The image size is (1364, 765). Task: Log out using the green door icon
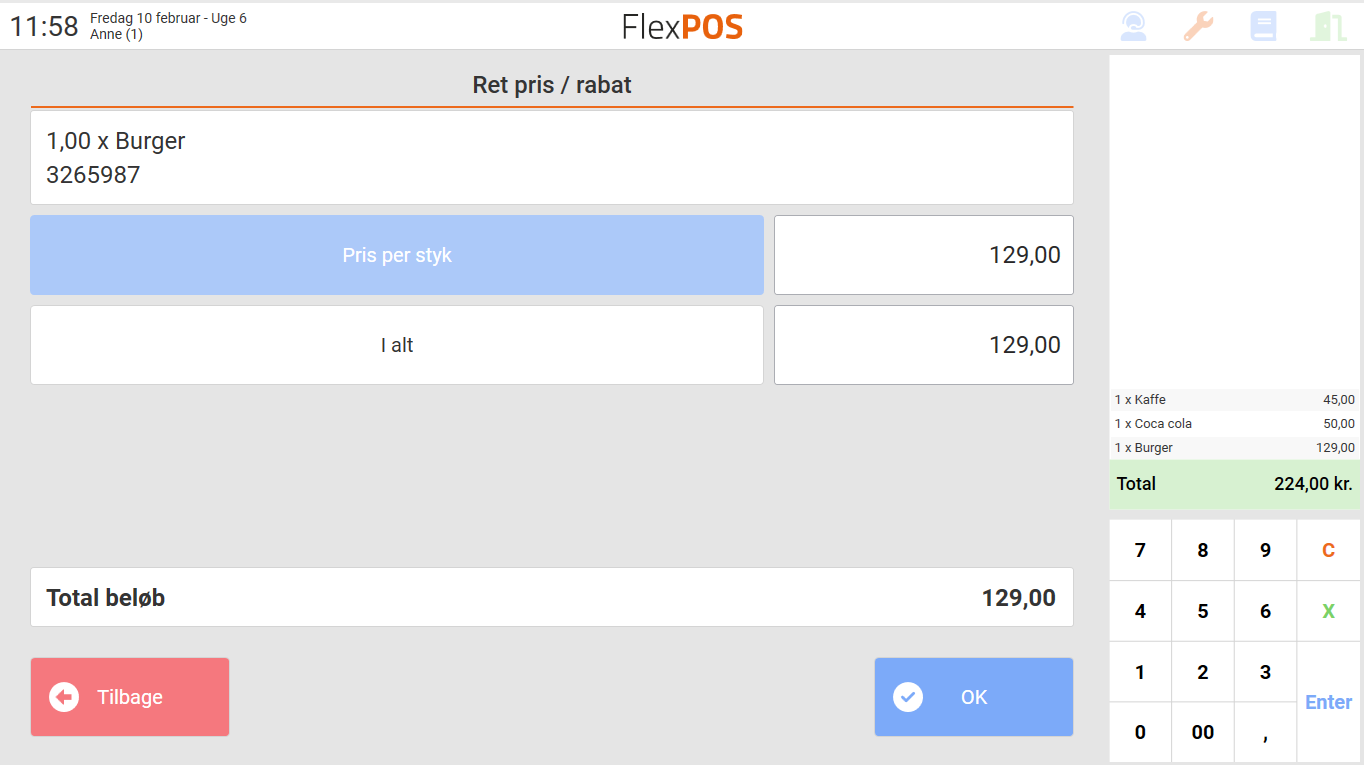(x=1328, y=25)
